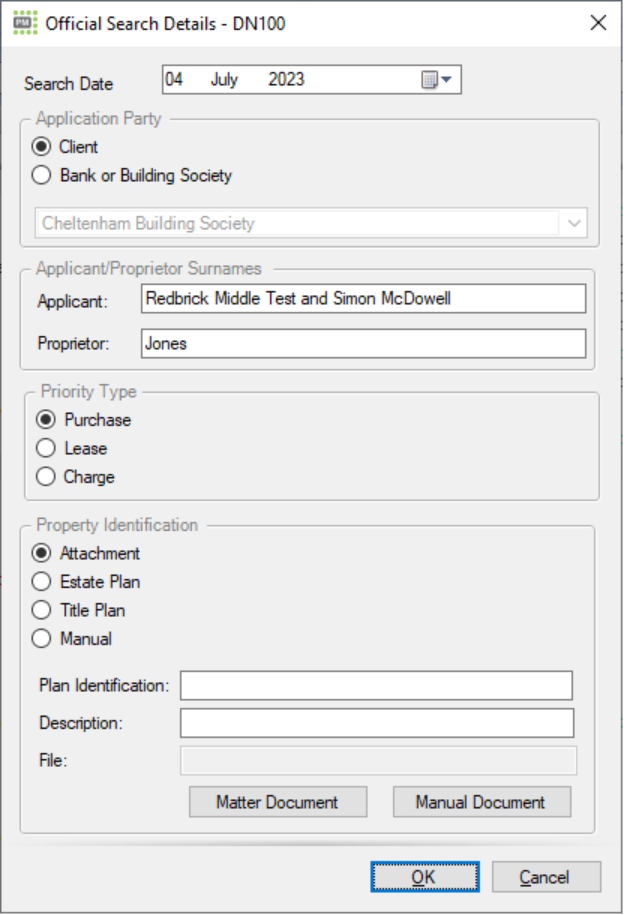Cancel the Official Search dialog
The height and width of the screenshot is (915, 624).
(546, 877)
